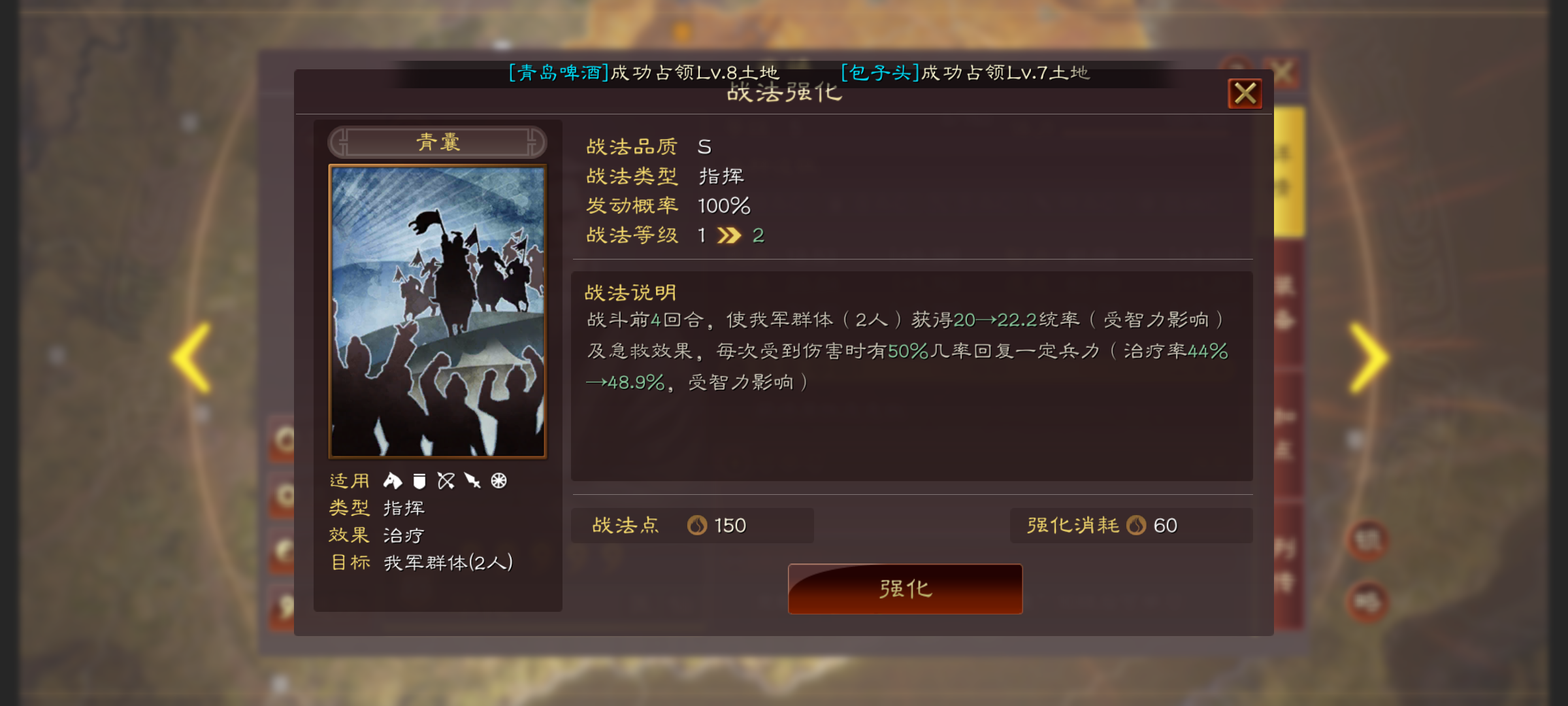Go to previous tactic with left arrow

coord(191,358)
